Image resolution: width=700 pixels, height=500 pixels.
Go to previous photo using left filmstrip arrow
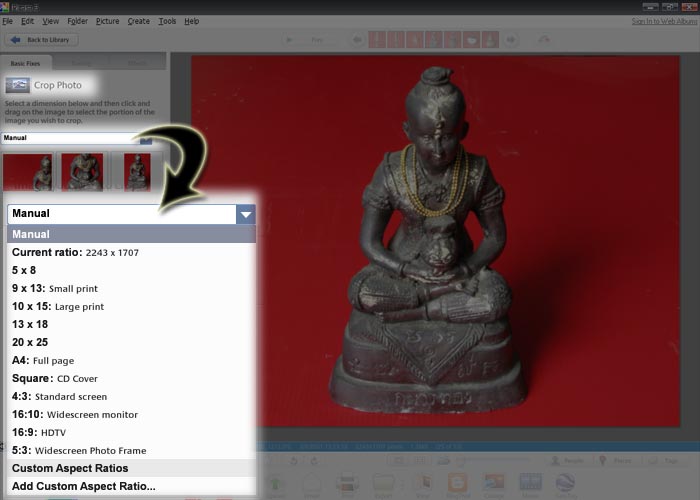point(357,40)
